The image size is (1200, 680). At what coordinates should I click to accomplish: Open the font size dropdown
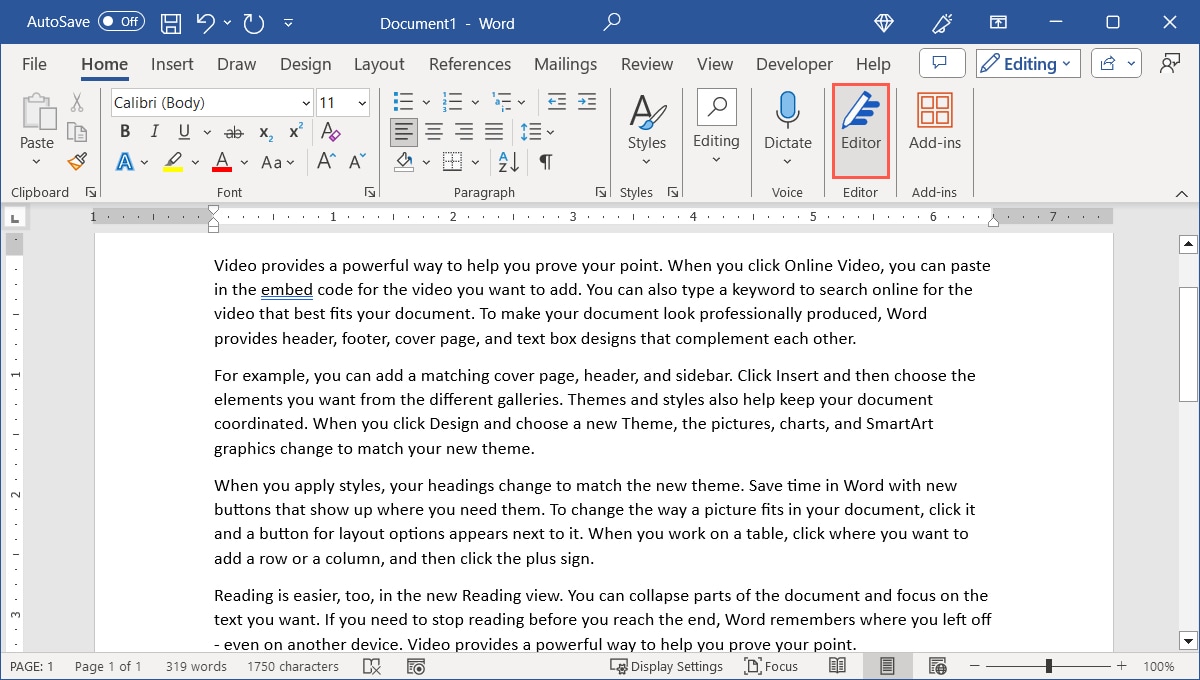pos(362,102)
